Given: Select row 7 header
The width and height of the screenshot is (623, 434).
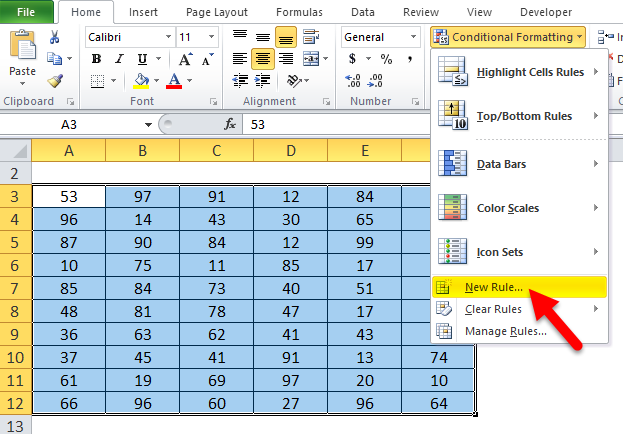Looking at the screenshot, I should 15,288.
